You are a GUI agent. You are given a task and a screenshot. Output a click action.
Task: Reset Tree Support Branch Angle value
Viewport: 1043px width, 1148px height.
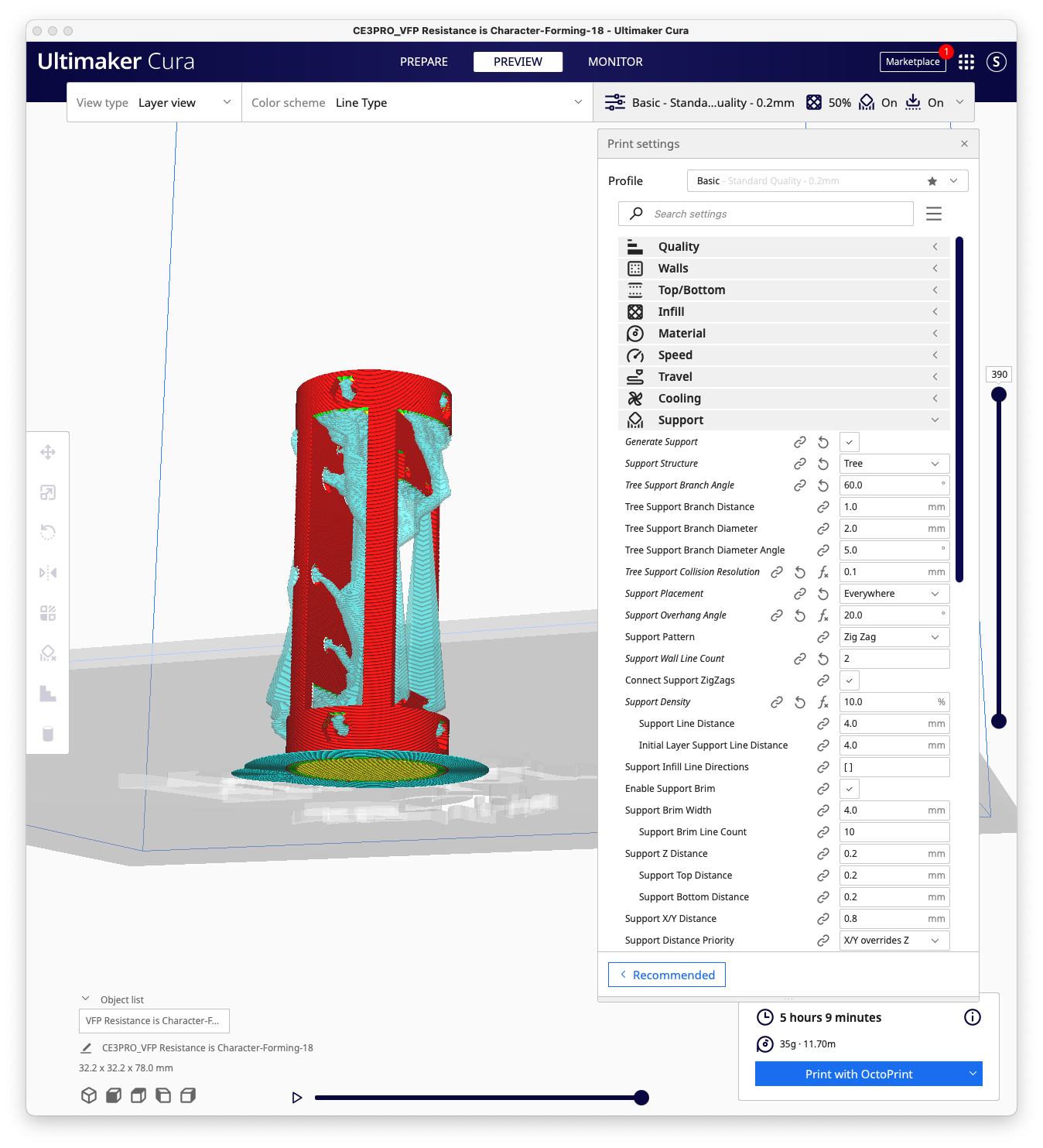(x=823, y=485)
